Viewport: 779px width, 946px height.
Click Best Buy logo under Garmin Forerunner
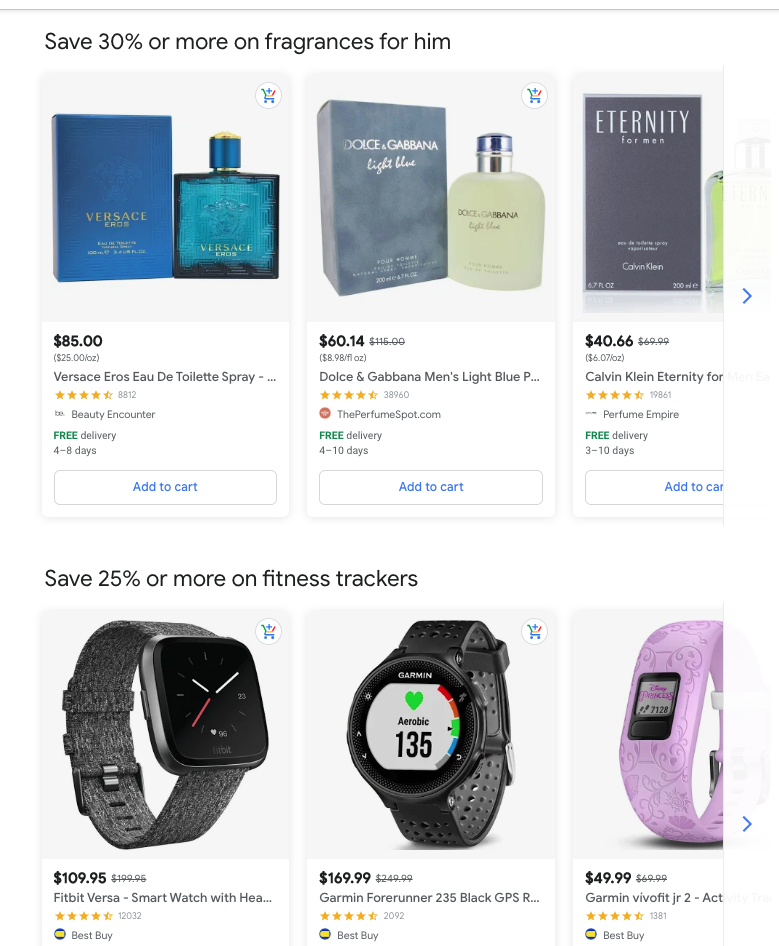(325, 935)
